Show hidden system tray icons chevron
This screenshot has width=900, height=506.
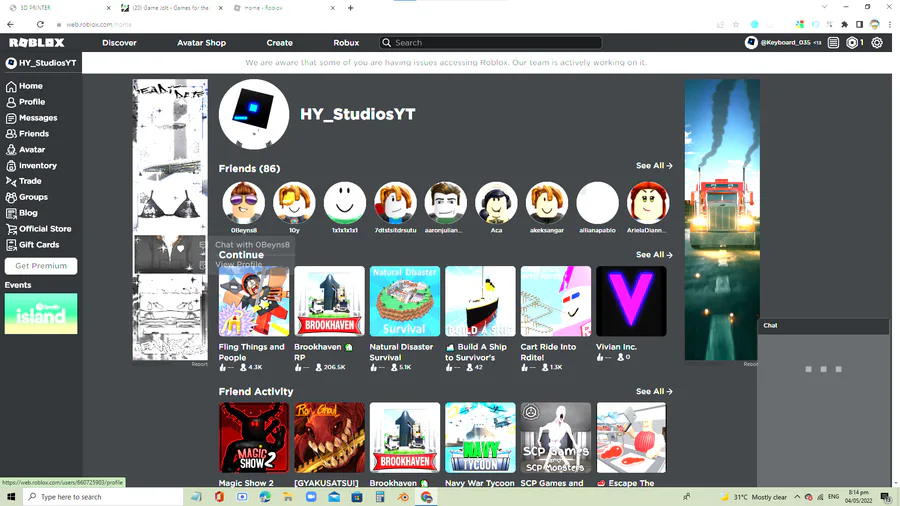797,497
